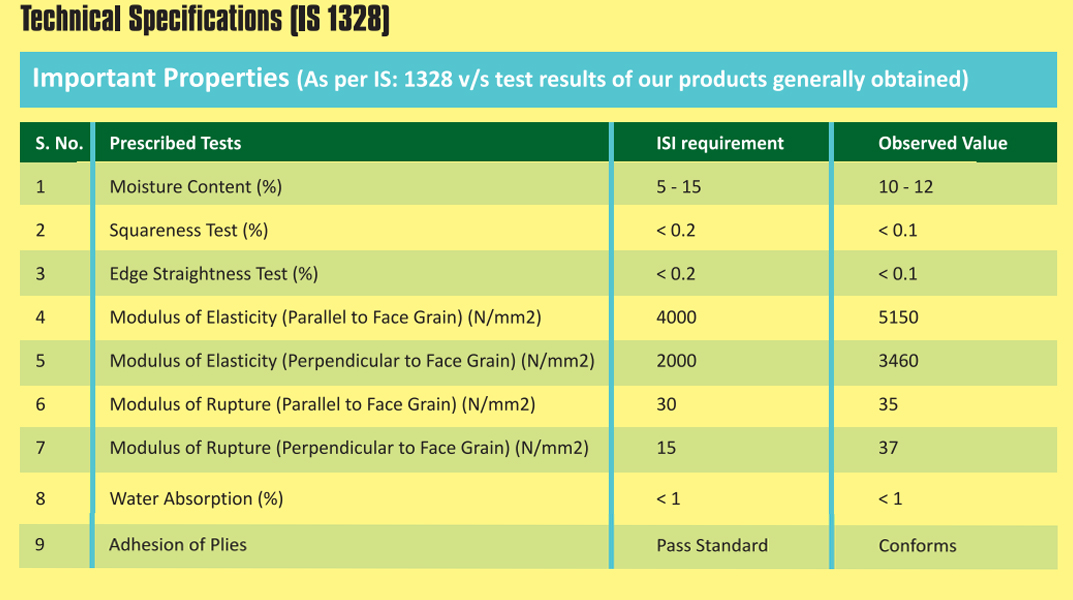Viewport: 1073px width, 600px height.
Task: Click '< 0.2' in the Edge Straightness row
Action: tap(675, 274)
